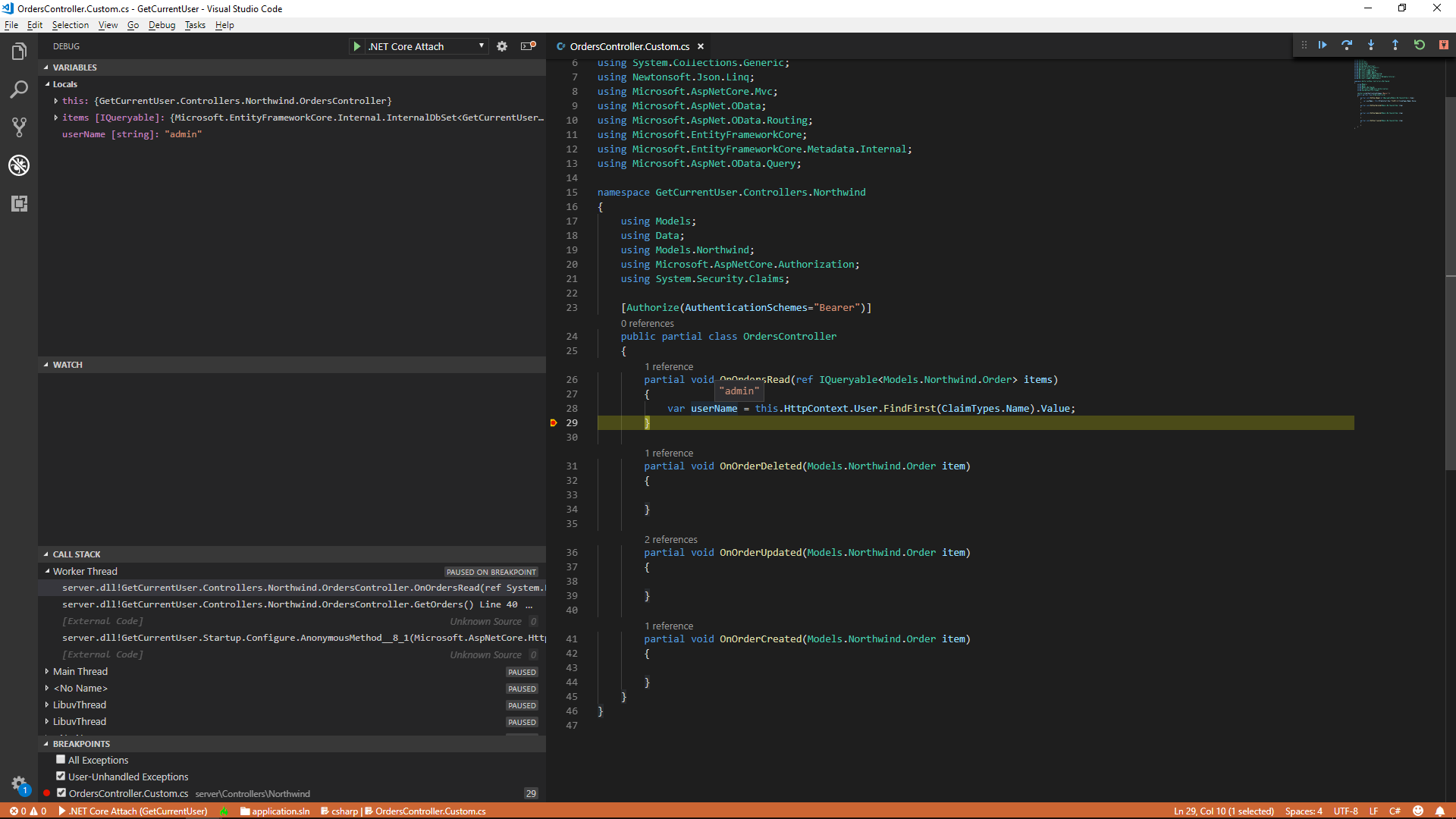Select the userName string variable row
The height and width of the screenshot is (819, 1456).
point(292,134)
